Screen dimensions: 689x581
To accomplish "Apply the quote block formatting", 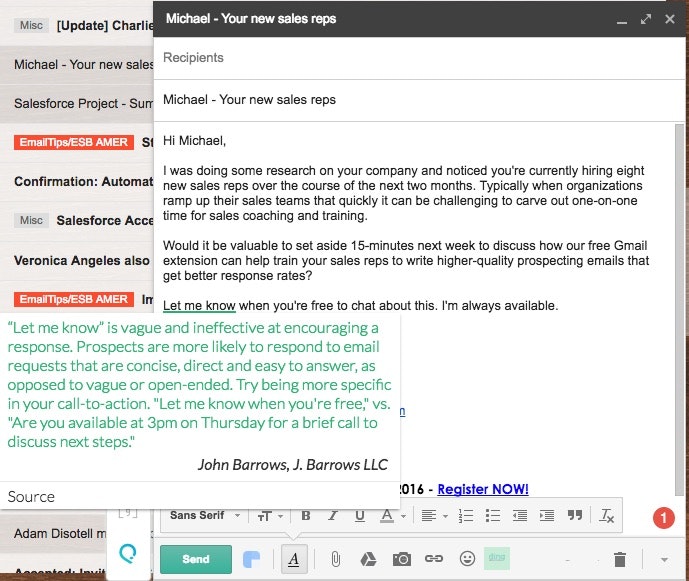I will [574, 515].
